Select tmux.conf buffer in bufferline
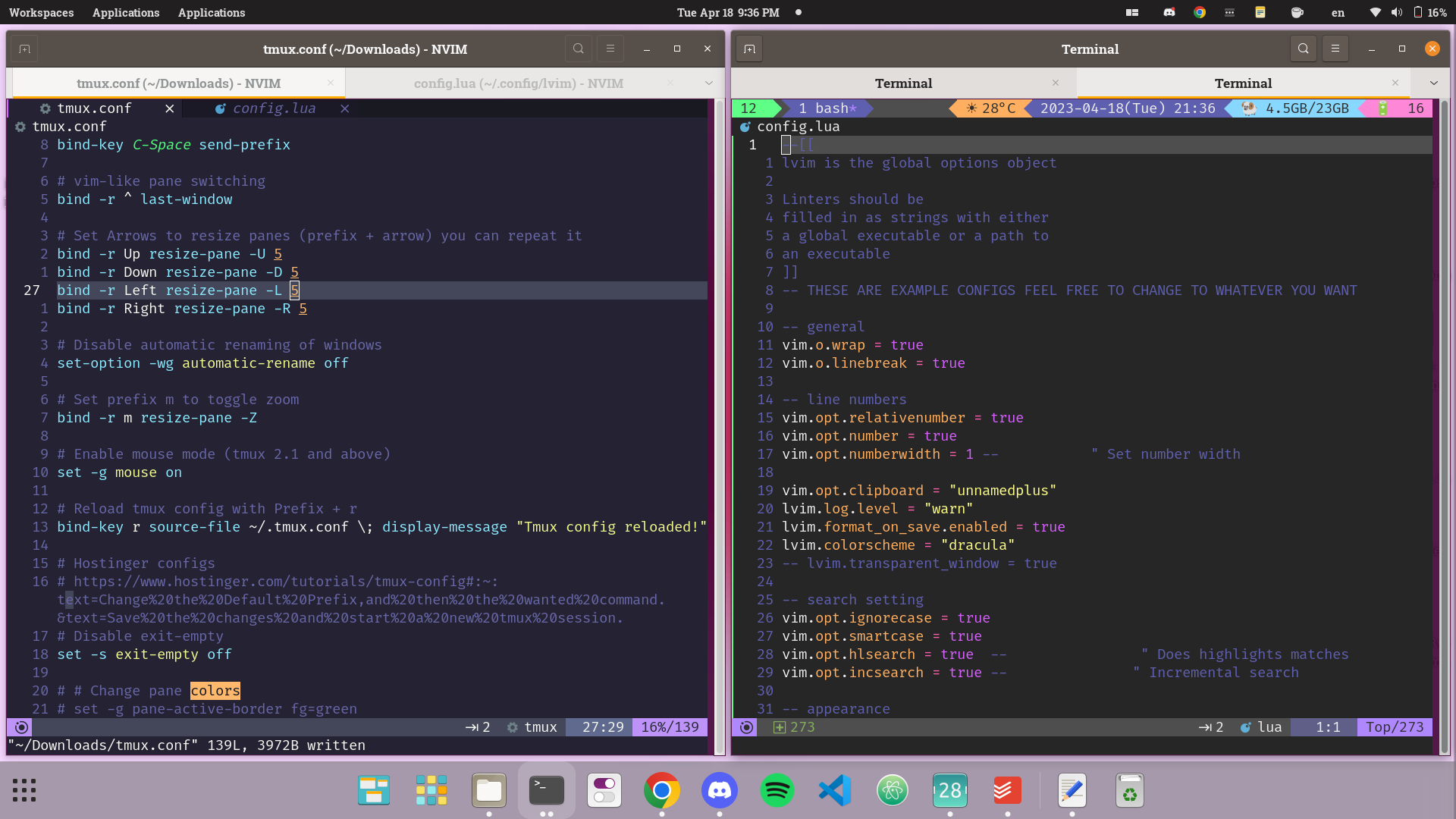Screen dimensions: 1456x819 click(x=95, y=108)
